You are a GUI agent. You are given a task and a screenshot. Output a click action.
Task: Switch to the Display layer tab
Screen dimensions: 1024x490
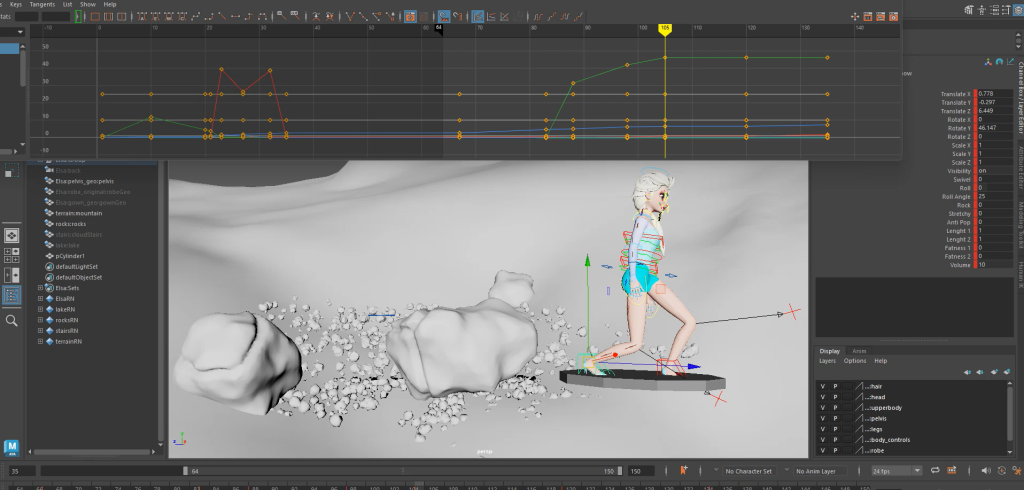point(829,351)
